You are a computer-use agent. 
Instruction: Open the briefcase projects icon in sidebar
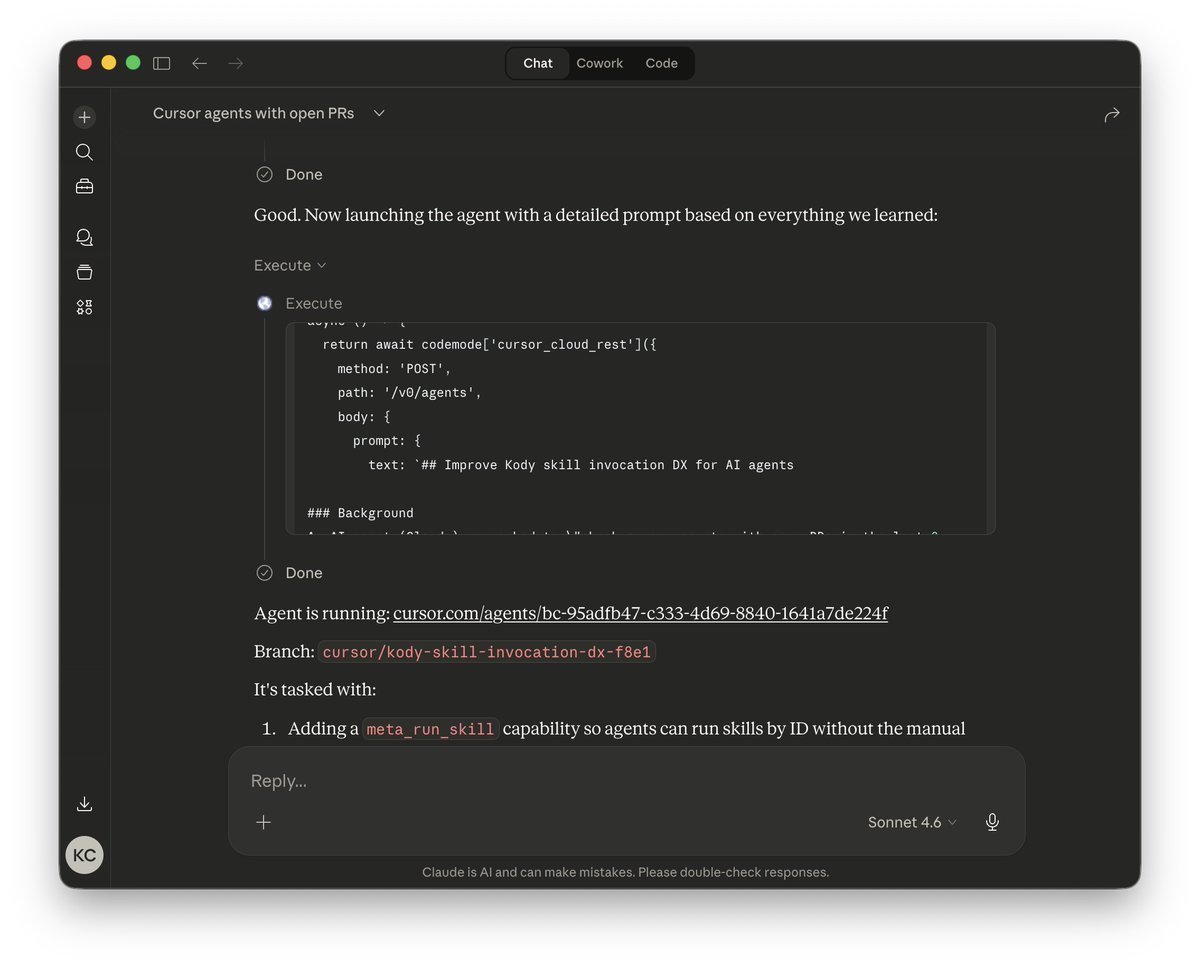(84, 186)
